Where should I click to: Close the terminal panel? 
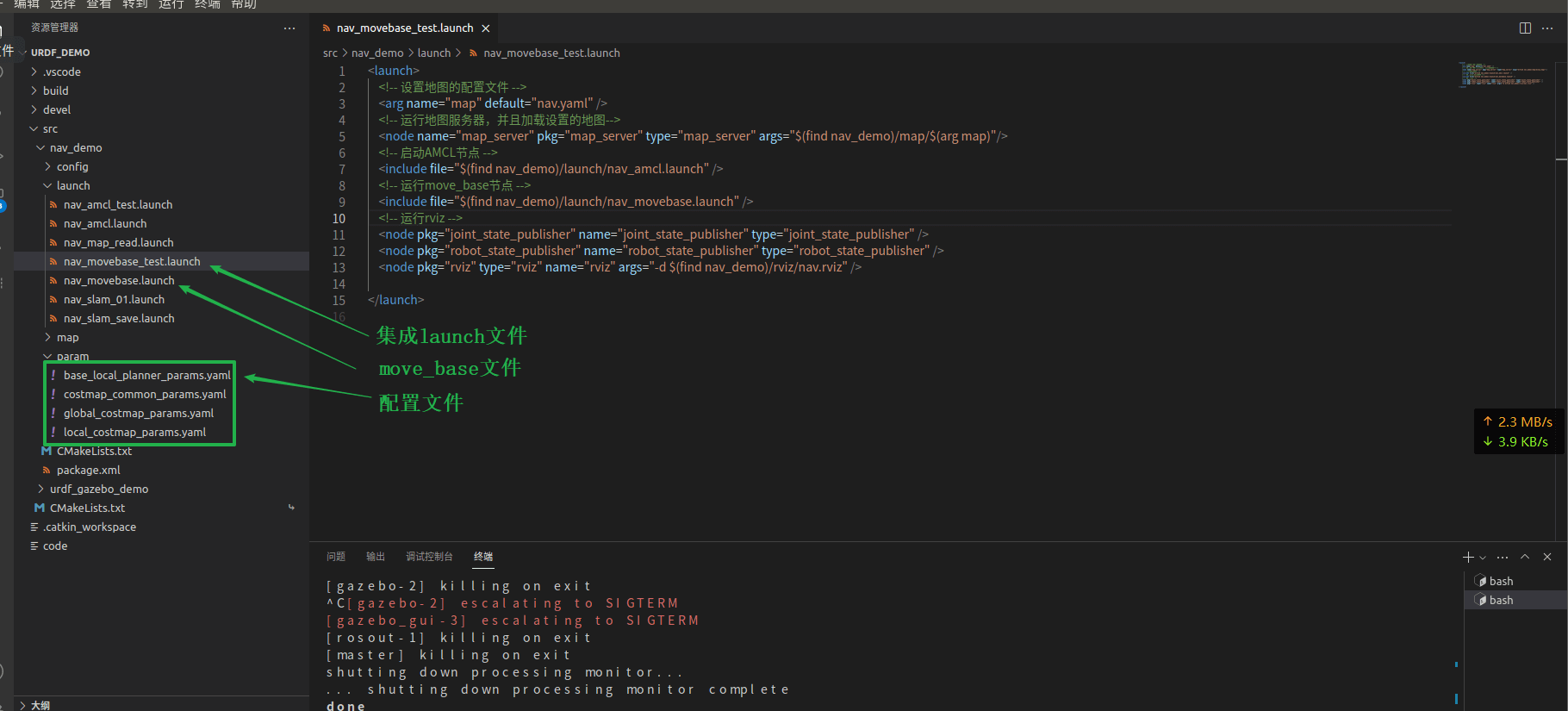pyautogui.click(x=1547, y=557)
